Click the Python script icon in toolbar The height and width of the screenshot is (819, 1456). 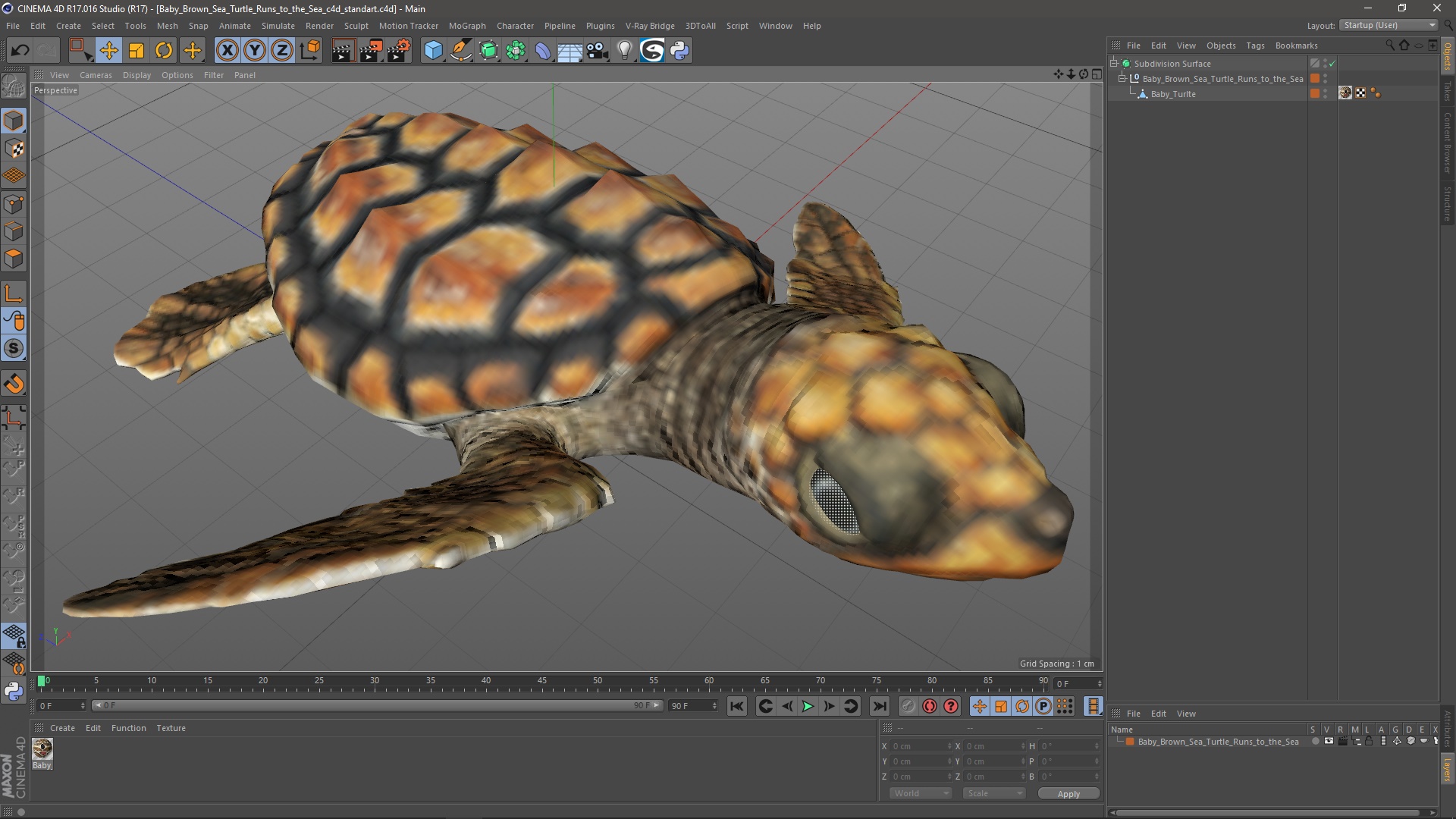point(679,51)
